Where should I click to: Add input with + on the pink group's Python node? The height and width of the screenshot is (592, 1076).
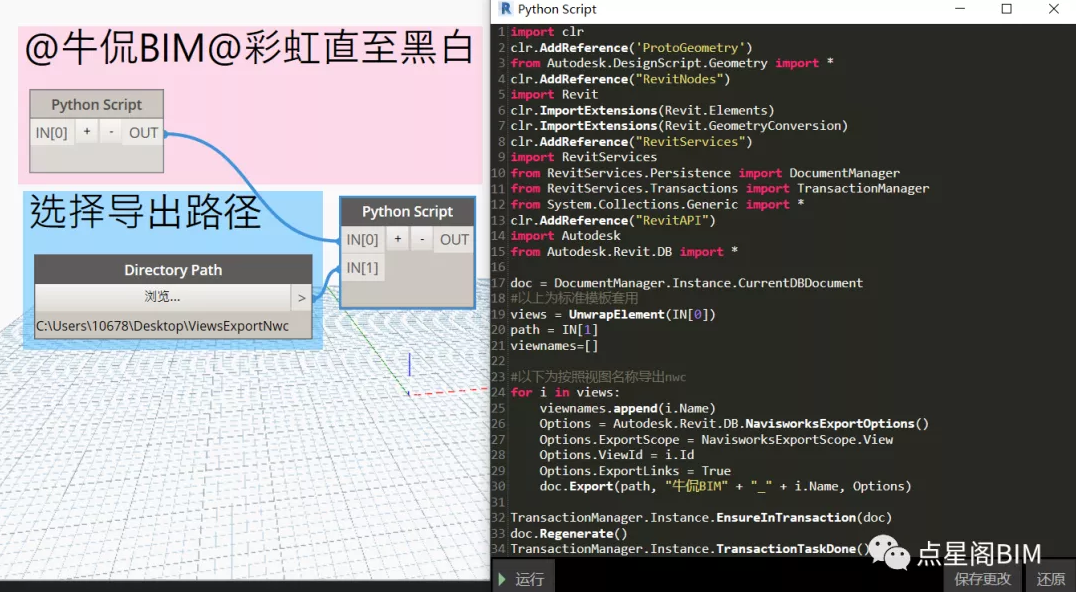point(87,132)
